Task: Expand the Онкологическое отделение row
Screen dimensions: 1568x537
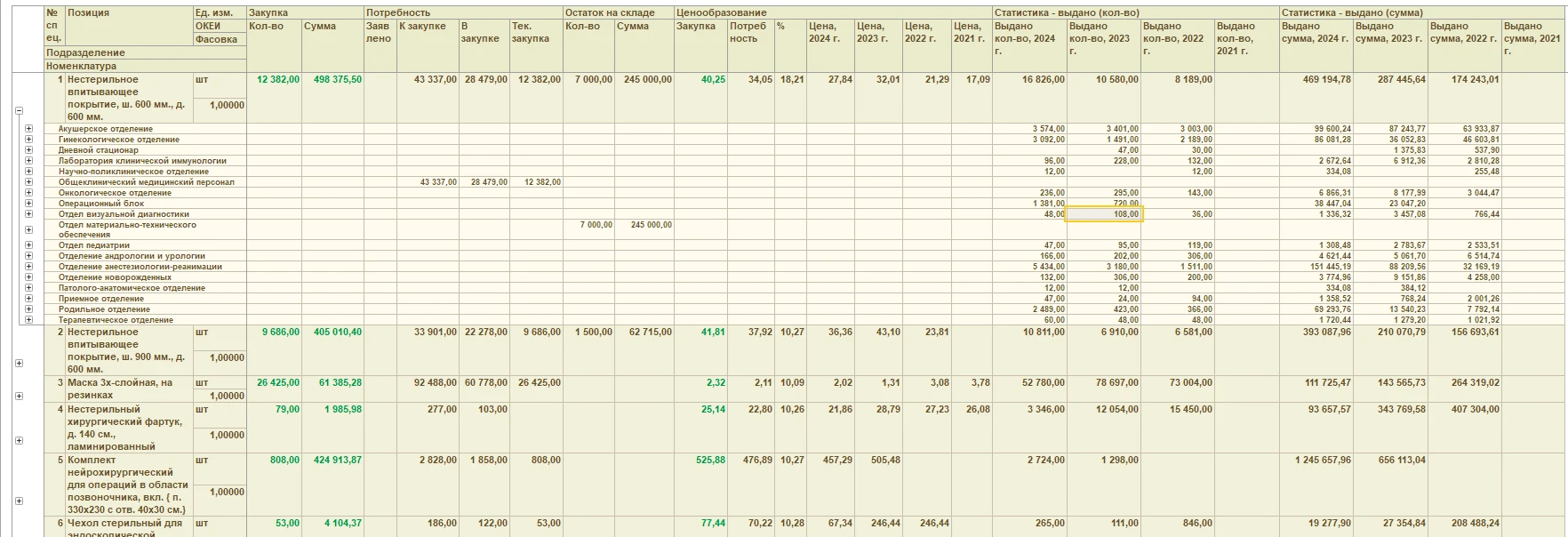Action: tap(29, 193)
